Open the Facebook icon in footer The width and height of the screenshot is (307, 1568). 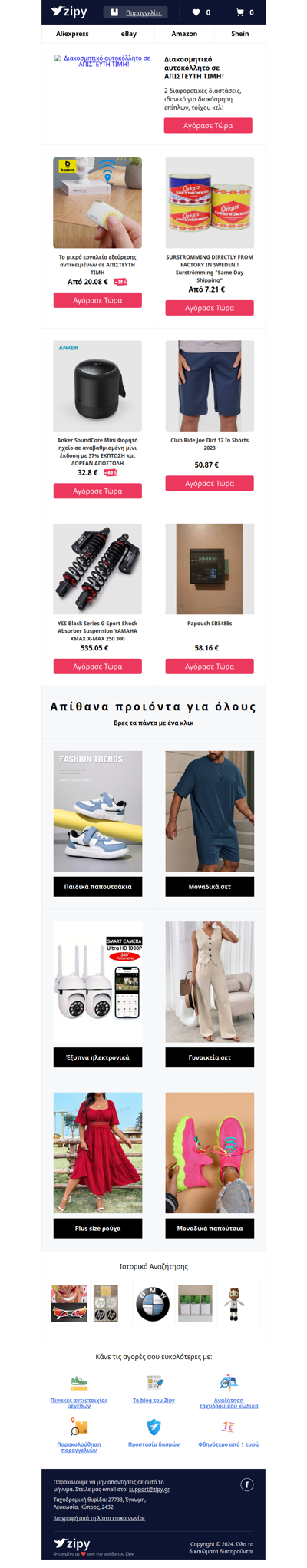click(x=247, y=1484)
